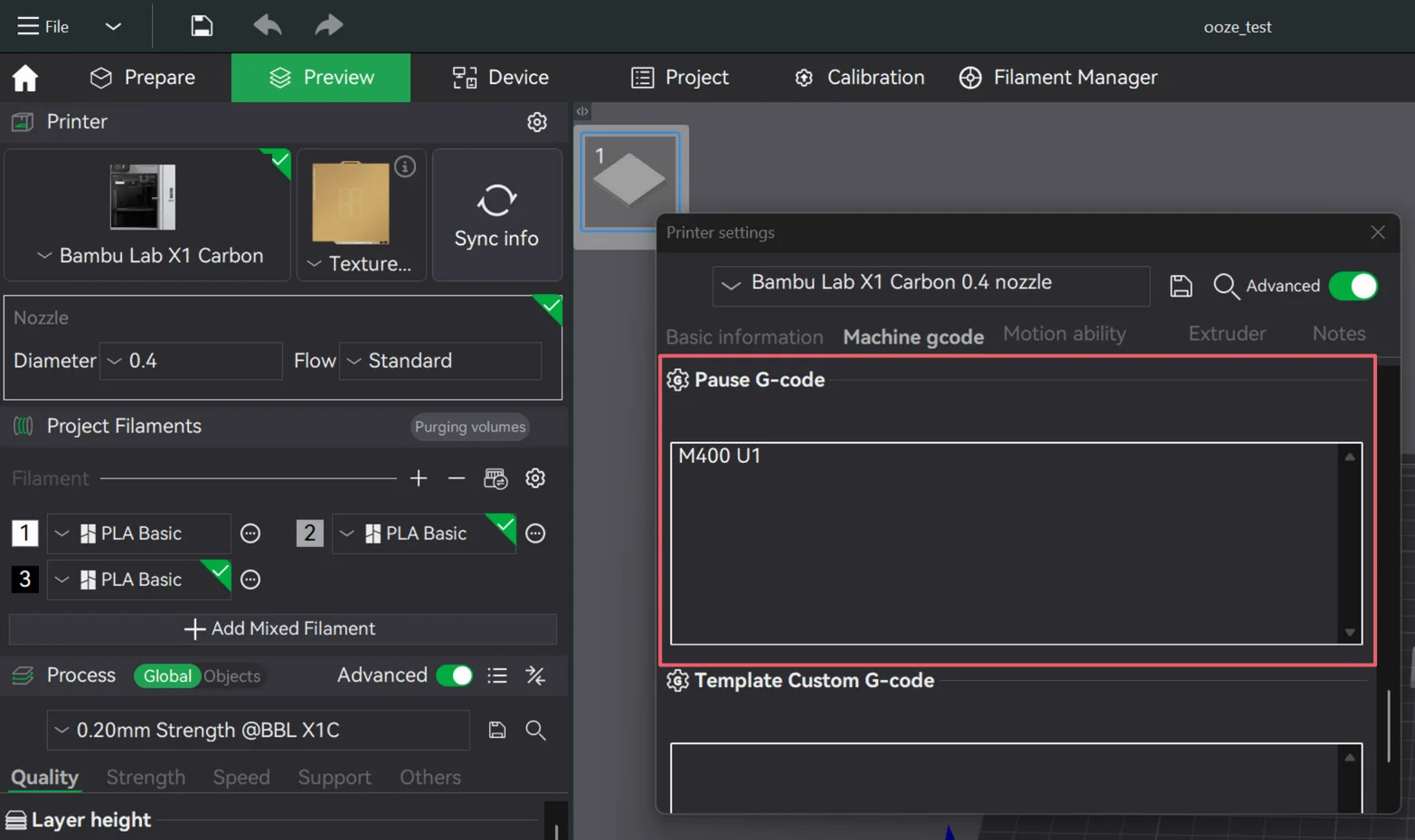1415x840 pixels.
Task: Switch to the Preview tab
Action: [321, 78]
